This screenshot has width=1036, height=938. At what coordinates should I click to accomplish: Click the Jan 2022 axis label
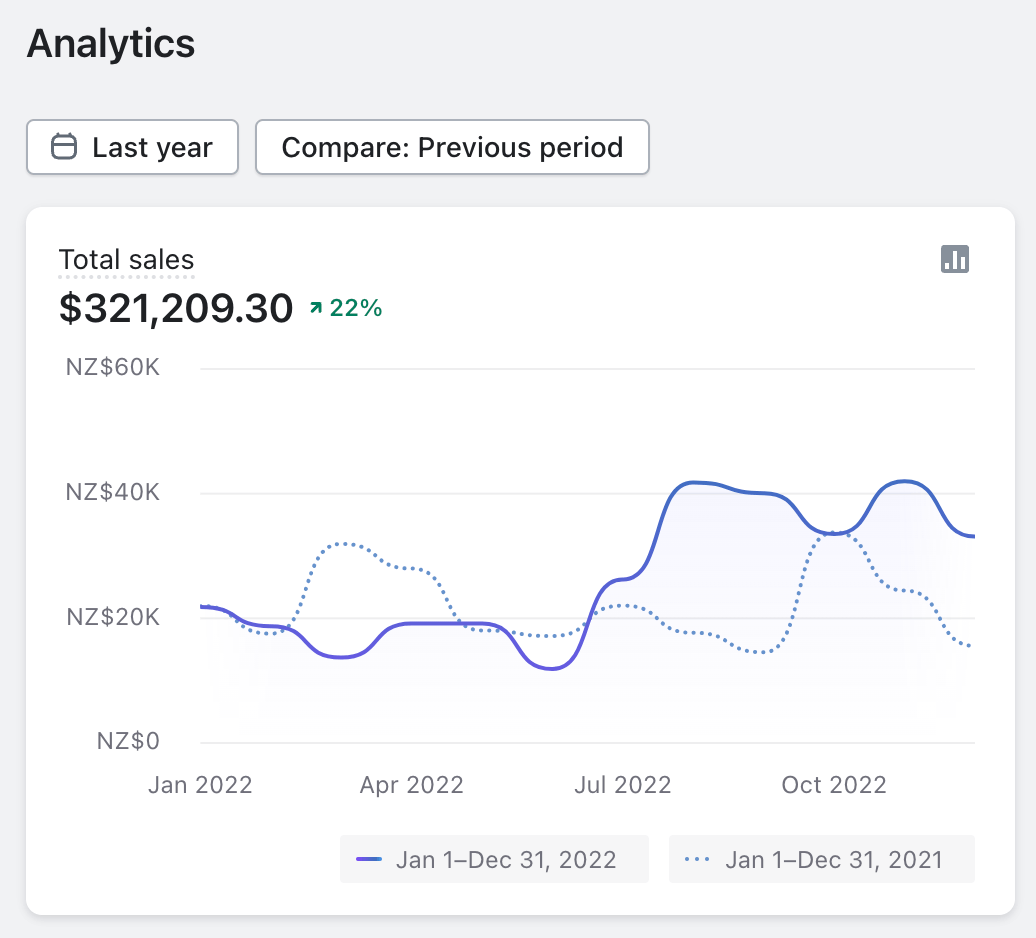200,785
